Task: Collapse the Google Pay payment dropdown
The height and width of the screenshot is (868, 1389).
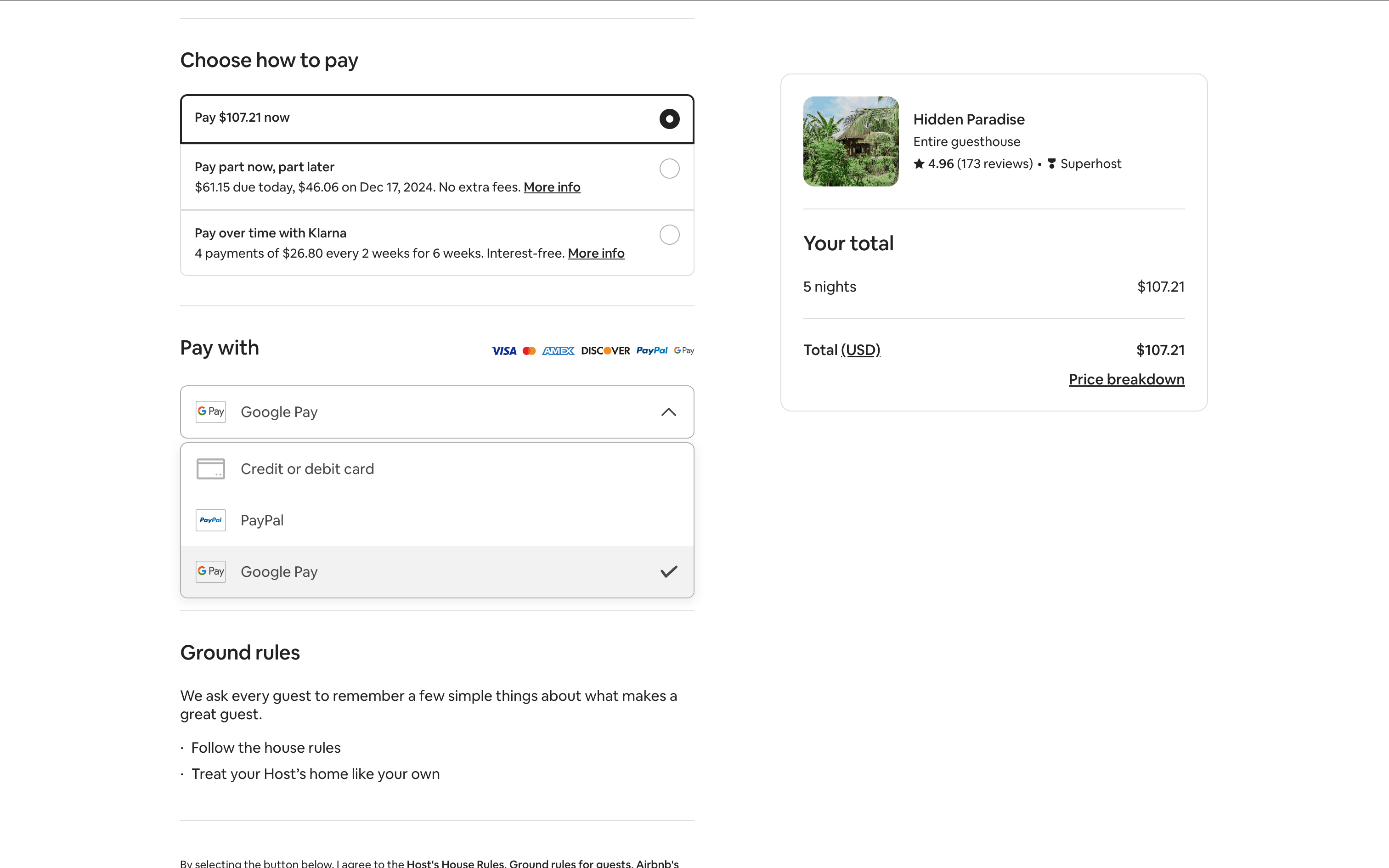Action: click(436, 412)
